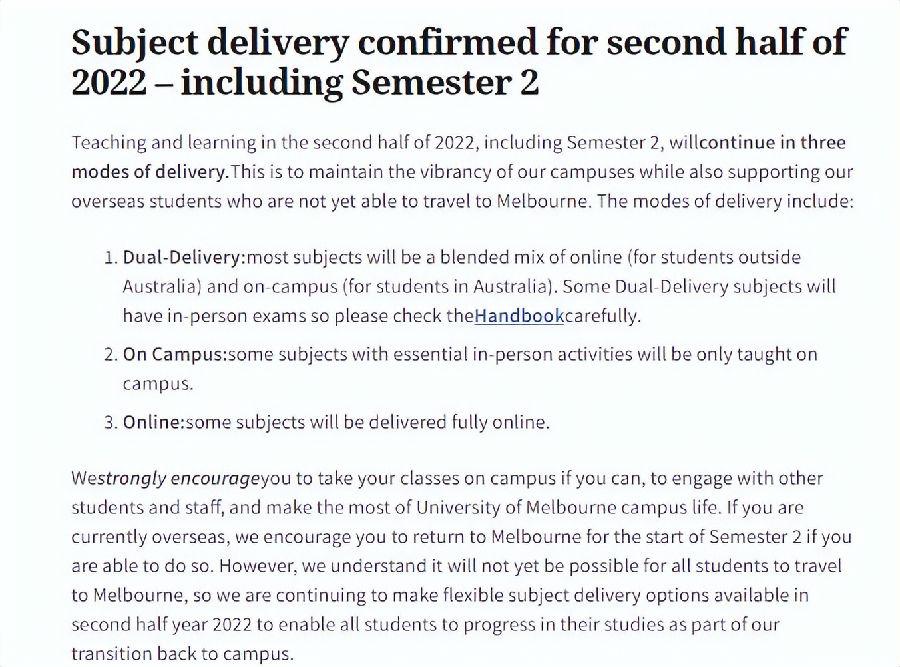900x667 pixels.
Task: Click list number 3 marker
Action: click(111, 422)
